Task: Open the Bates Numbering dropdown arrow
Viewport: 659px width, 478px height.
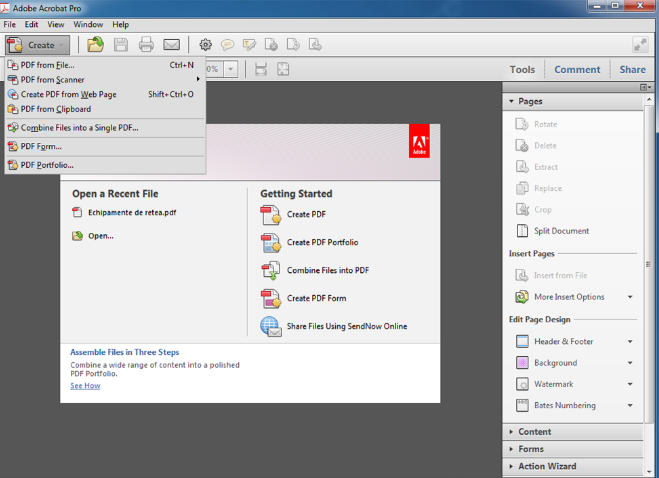Action: [630, 406]
